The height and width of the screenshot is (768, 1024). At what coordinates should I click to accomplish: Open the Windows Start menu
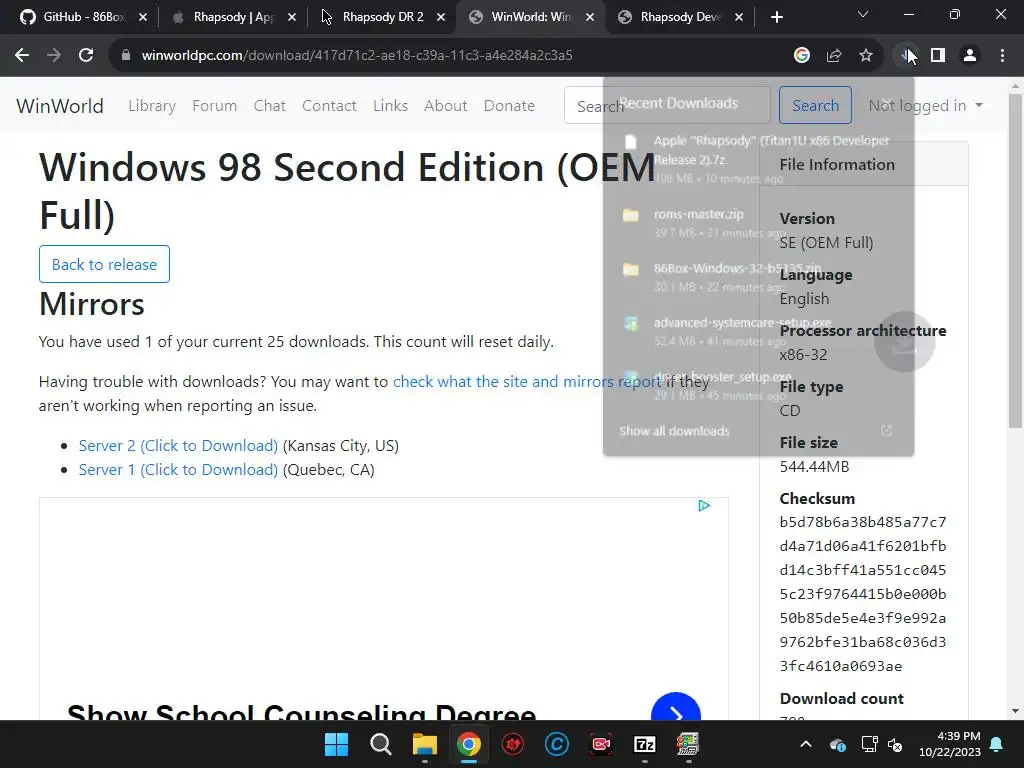pos(337,744)
